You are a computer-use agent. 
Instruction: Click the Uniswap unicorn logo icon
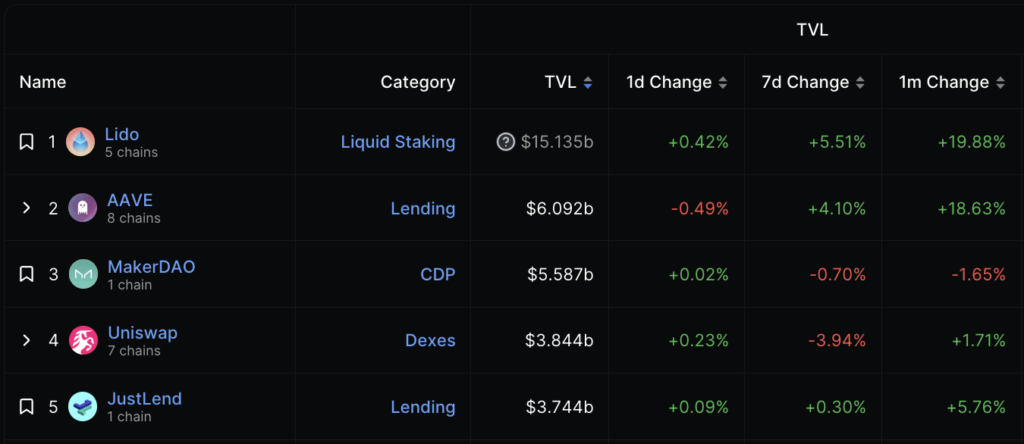click(83, 340)
